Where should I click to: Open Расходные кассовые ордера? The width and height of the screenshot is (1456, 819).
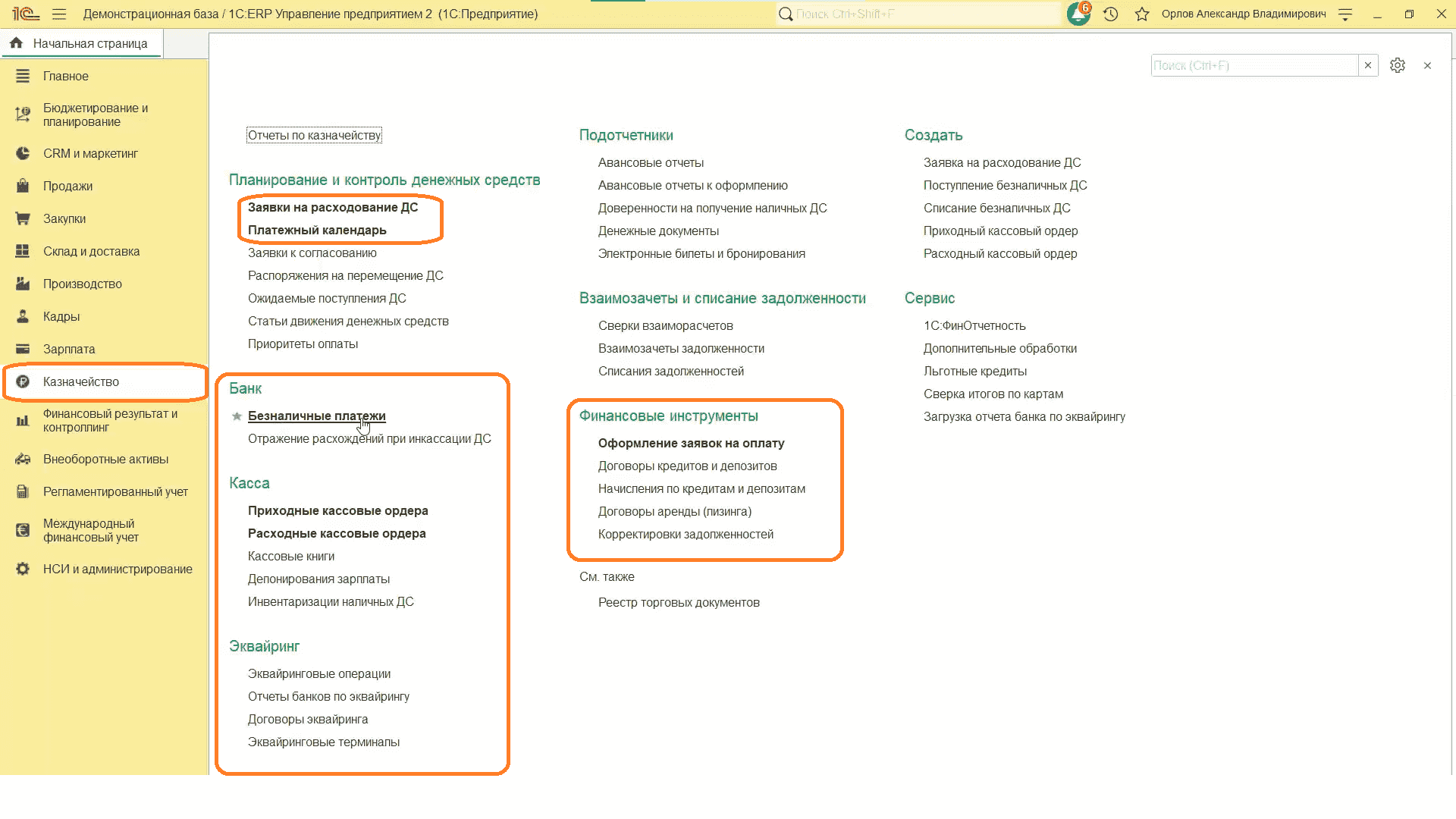[337, 533]
